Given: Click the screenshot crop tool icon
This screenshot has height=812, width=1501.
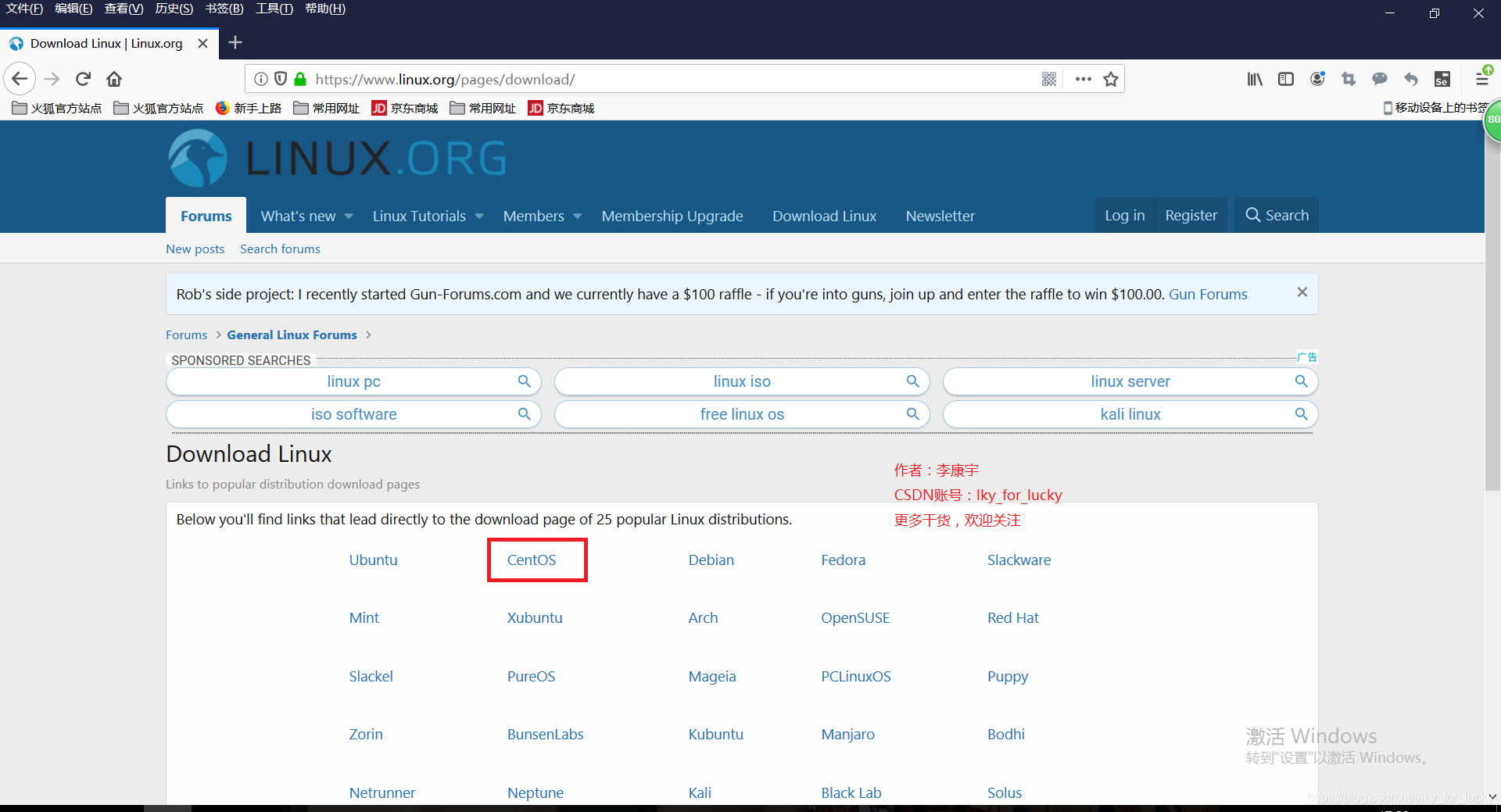Looking at the screenshot, I should coord(1349,79).
